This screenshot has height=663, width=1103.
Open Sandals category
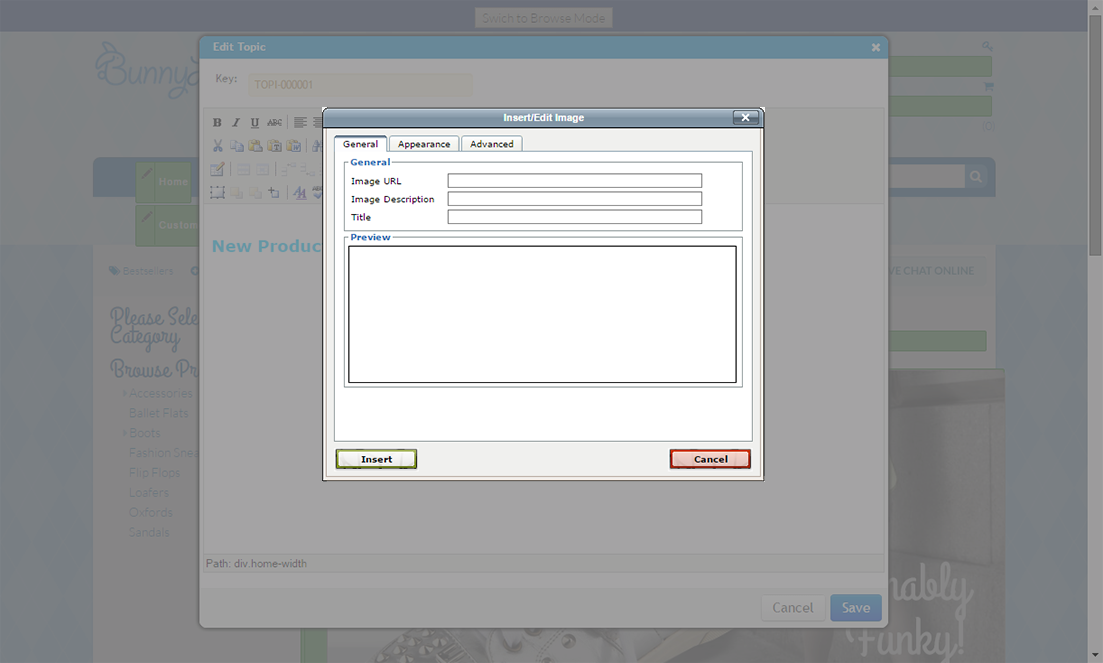point(148,532)
